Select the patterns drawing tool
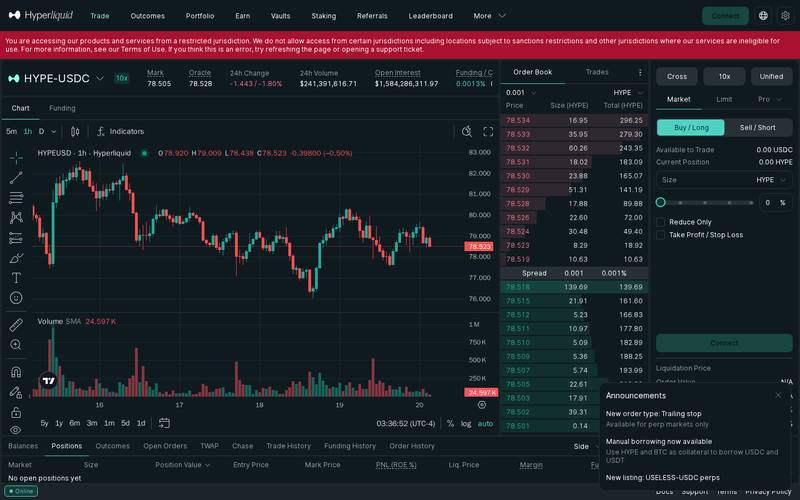Viewport: 800px width, 500px height. click(x=16, y=217)
